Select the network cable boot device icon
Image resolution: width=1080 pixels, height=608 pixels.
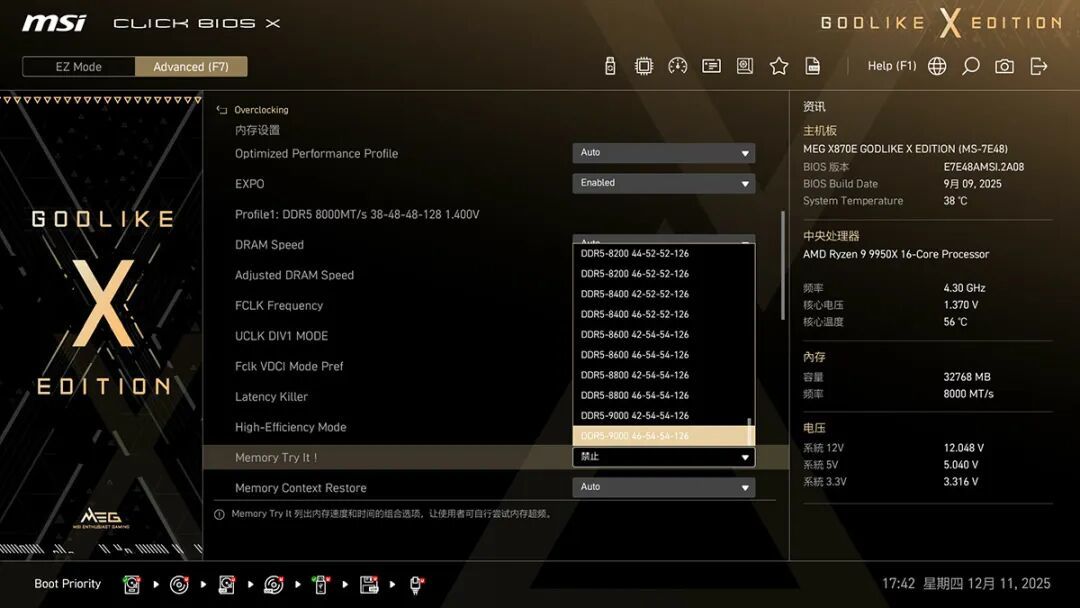pyautogui.click(x=416, y=585)
